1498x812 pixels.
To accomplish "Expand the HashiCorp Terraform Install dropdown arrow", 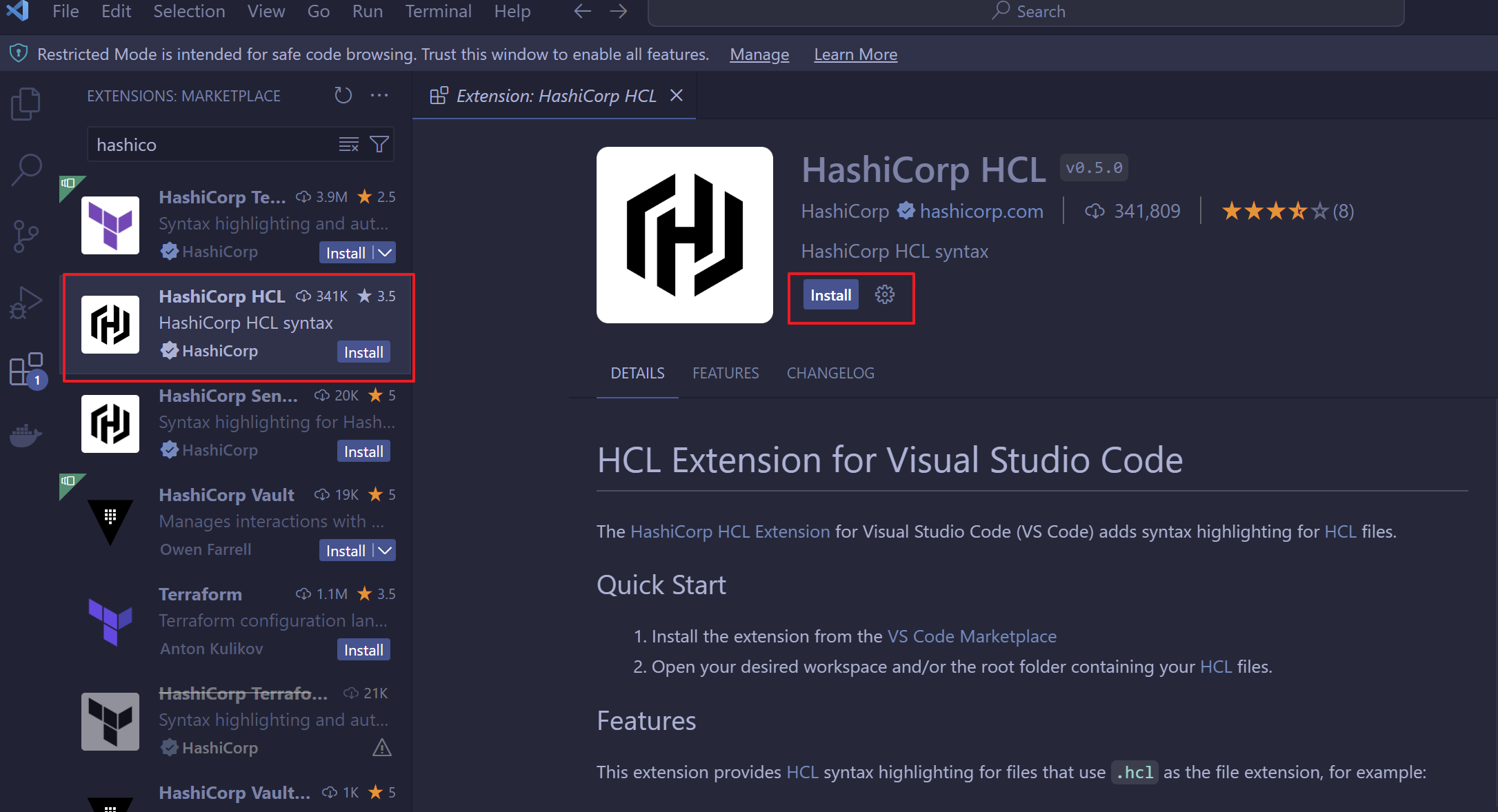I will point(385,253).
